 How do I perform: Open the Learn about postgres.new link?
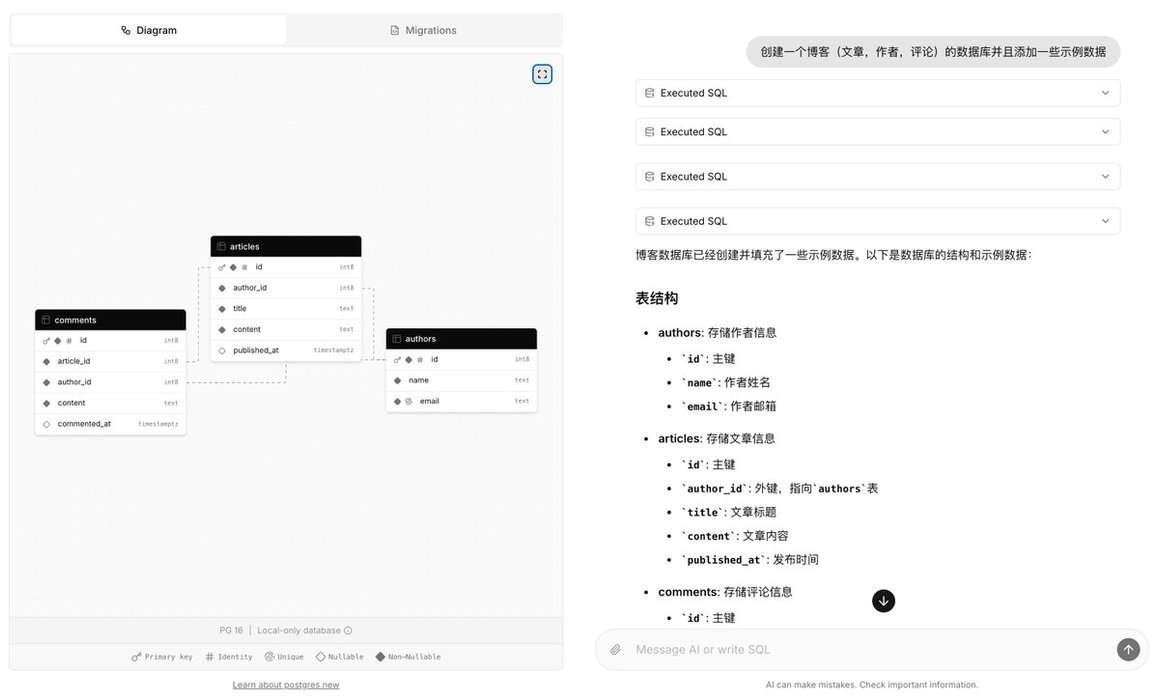pos(286,684)
